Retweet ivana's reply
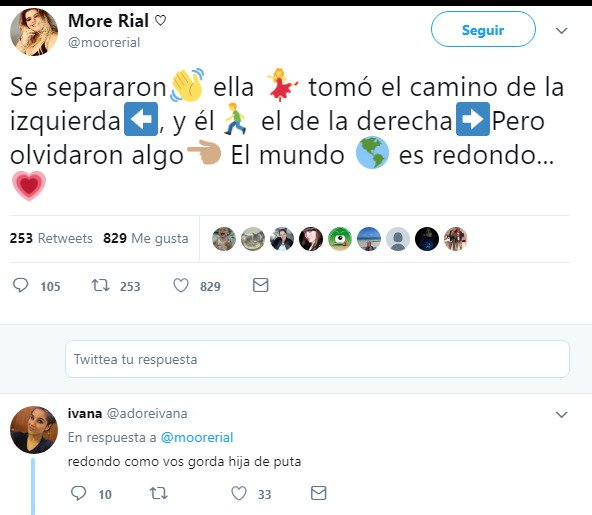Screen dimensions: 592x515 pyautogui.click(x=159, y=493)
